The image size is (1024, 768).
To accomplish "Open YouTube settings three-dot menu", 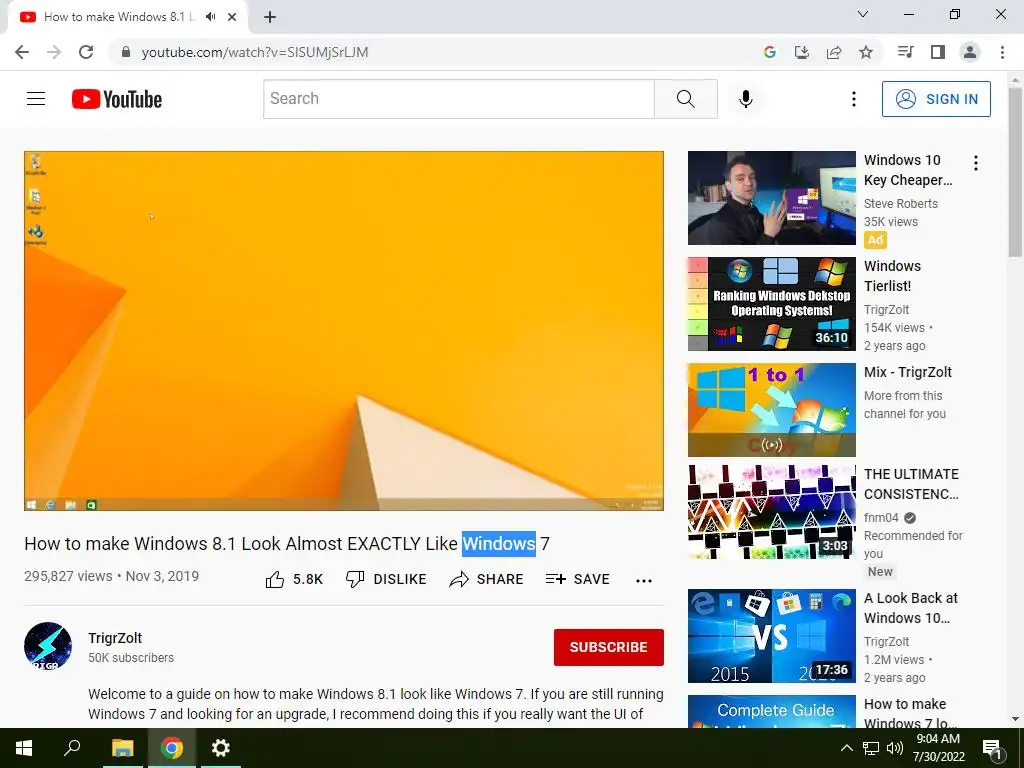I will tap(854, 99).
